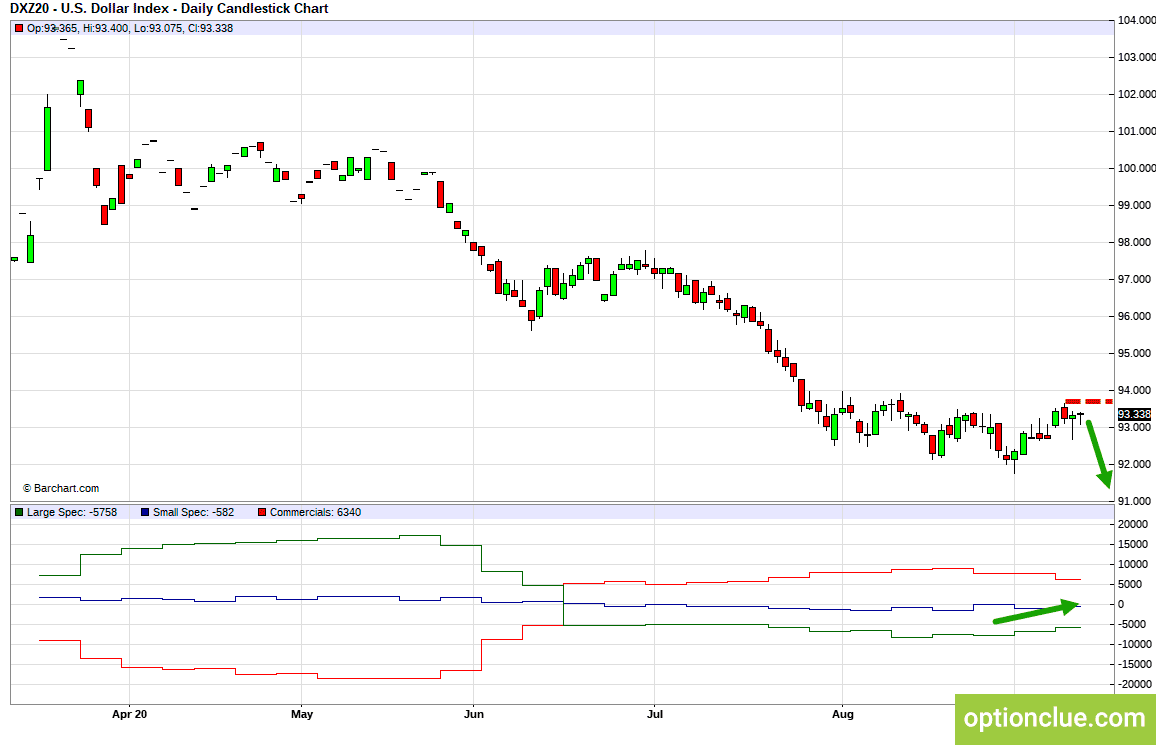The width and height of the screenshot is (1156, 745).
Task: Click the highlighted current price label 93.338
Action: [x=1134, y=414]
